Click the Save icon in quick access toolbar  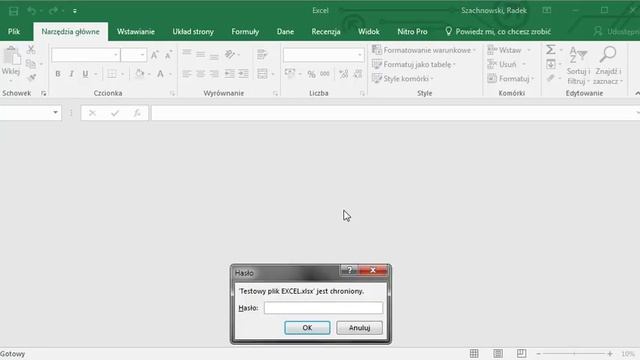[13, 11]
